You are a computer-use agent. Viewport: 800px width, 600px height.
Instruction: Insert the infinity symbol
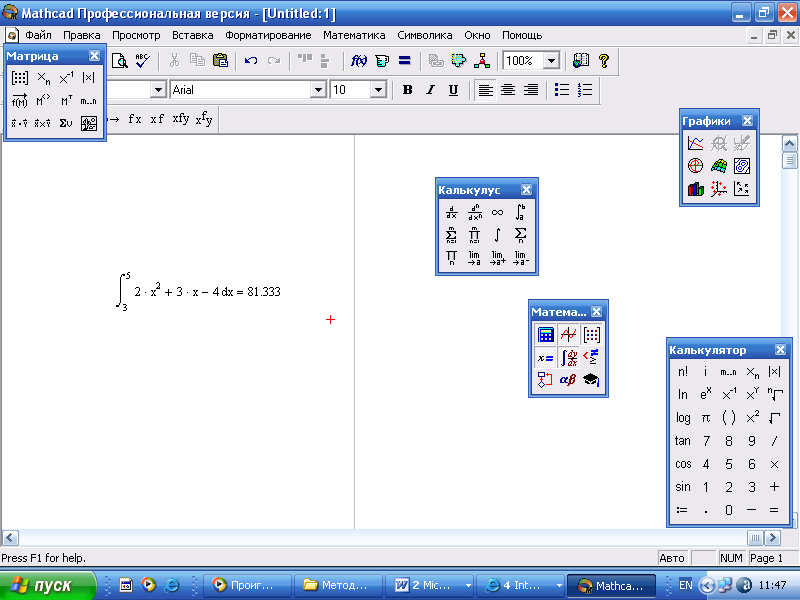(497, 212)
